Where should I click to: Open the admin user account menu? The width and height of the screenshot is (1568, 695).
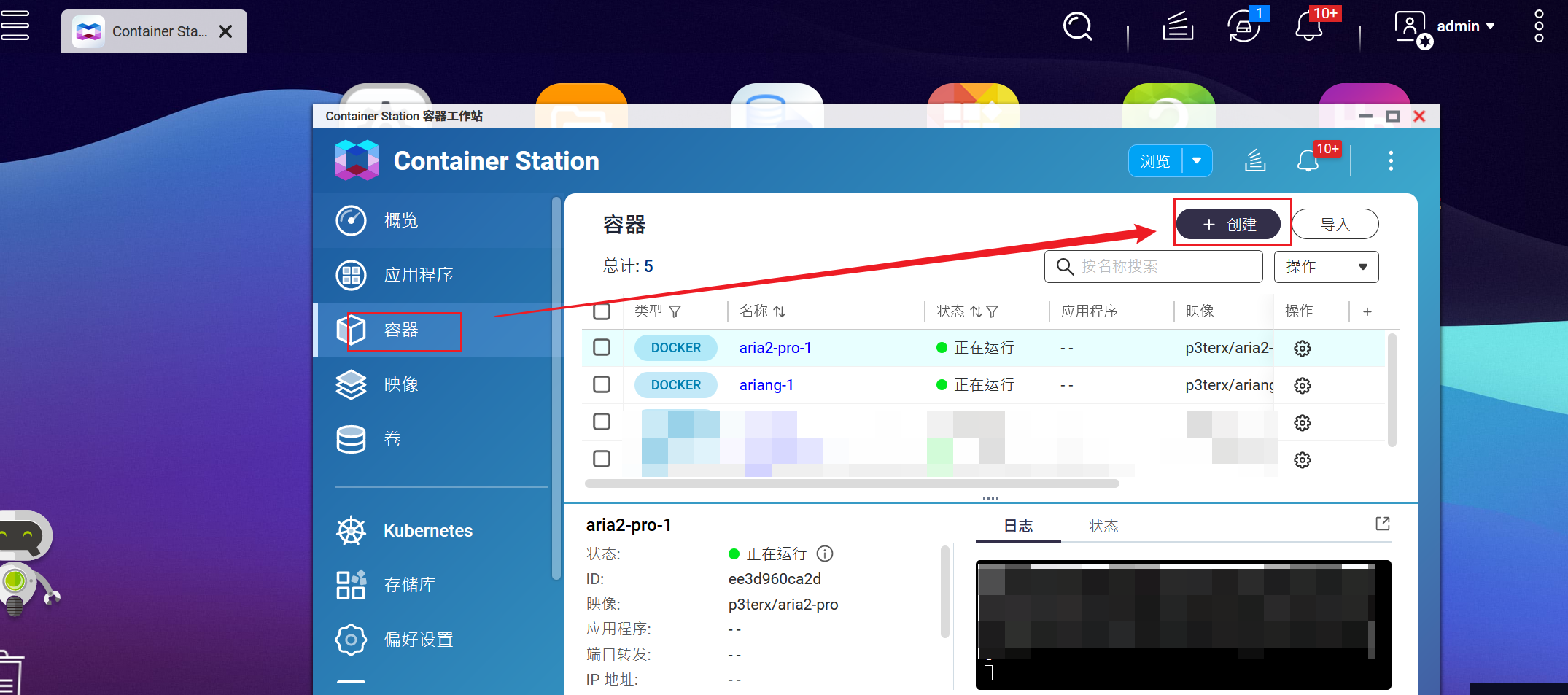point(1445,28)
